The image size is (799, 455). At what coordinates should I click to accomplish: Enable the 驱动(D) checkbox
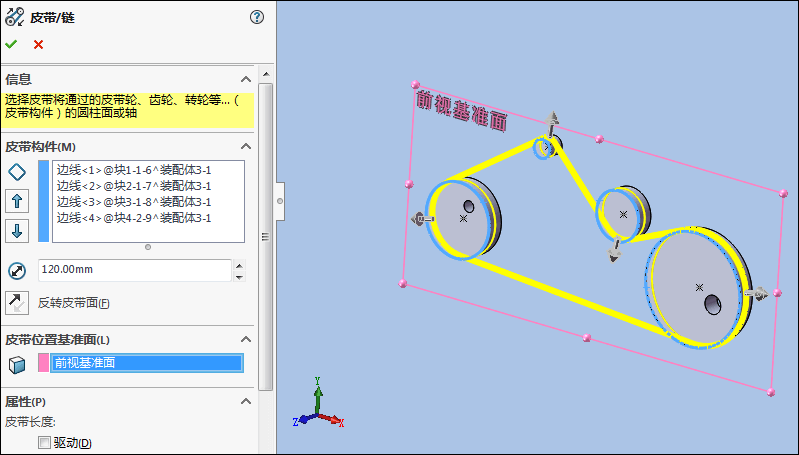tap(45, 442)
